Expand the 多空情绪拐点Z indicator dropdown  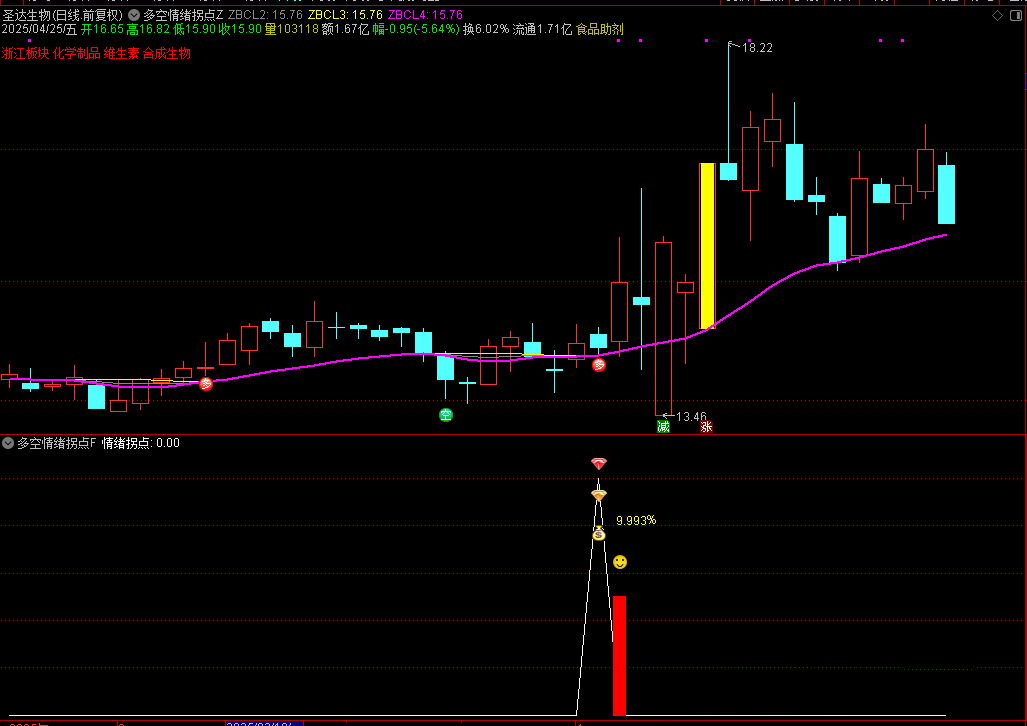[x=134, y=15]
